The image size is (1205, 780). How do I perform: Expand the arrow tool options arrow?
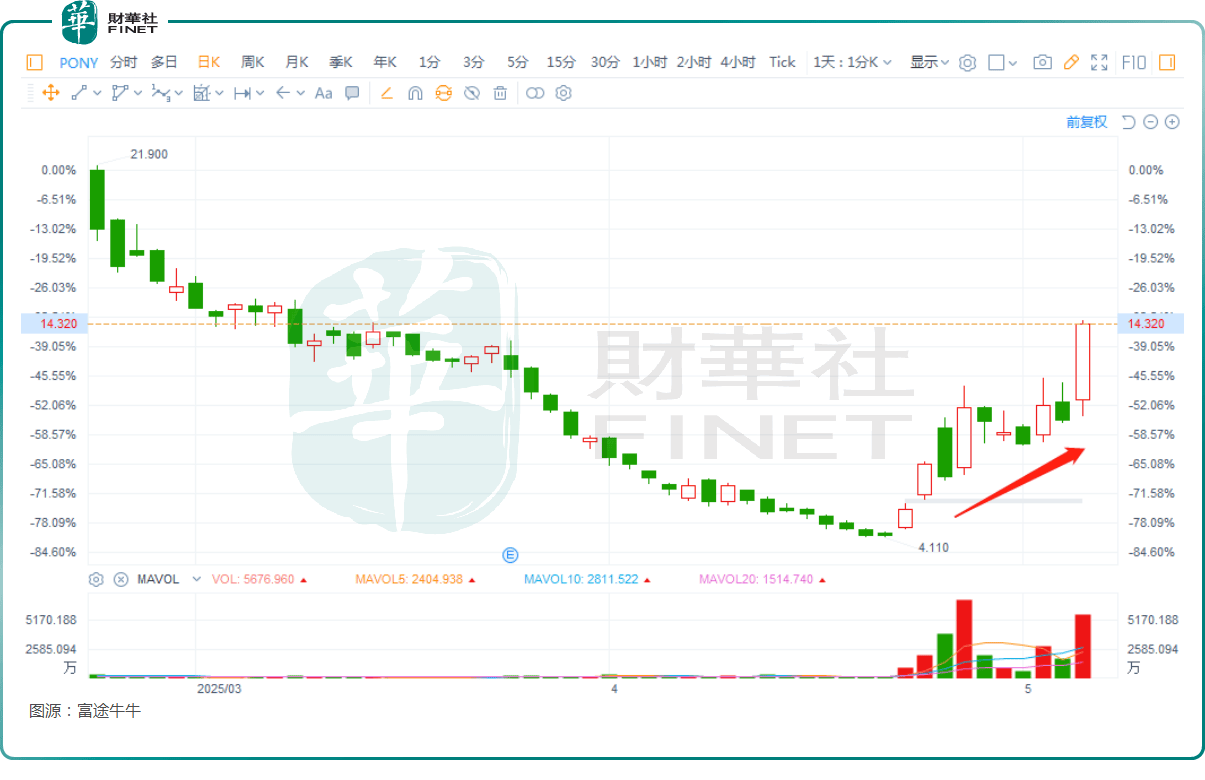299,94
